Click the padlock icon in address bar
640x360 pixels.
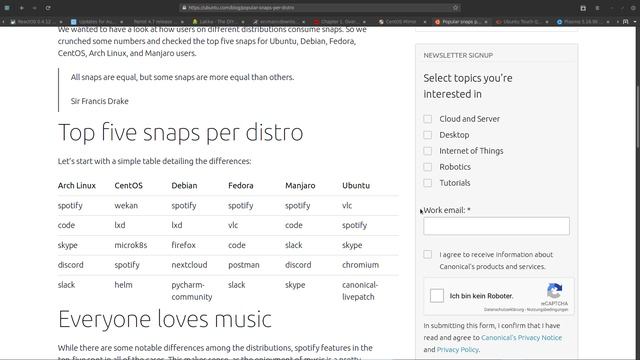click(x=184, y=7)
